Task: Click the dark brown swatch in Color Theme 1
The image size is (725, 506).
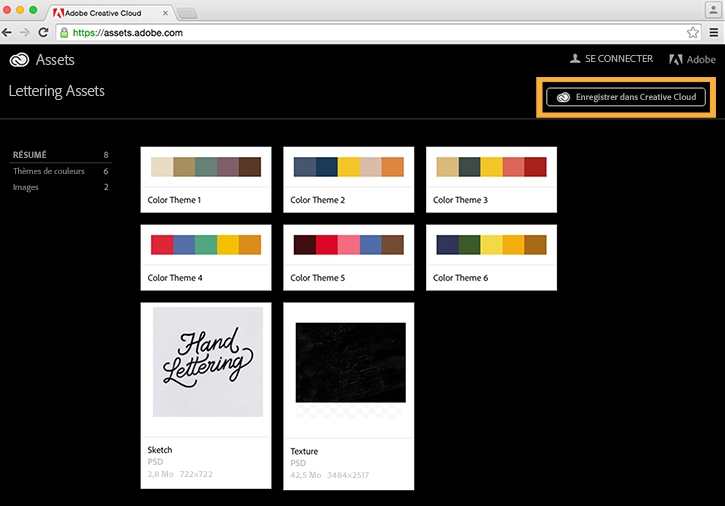Action: (250, 167)
